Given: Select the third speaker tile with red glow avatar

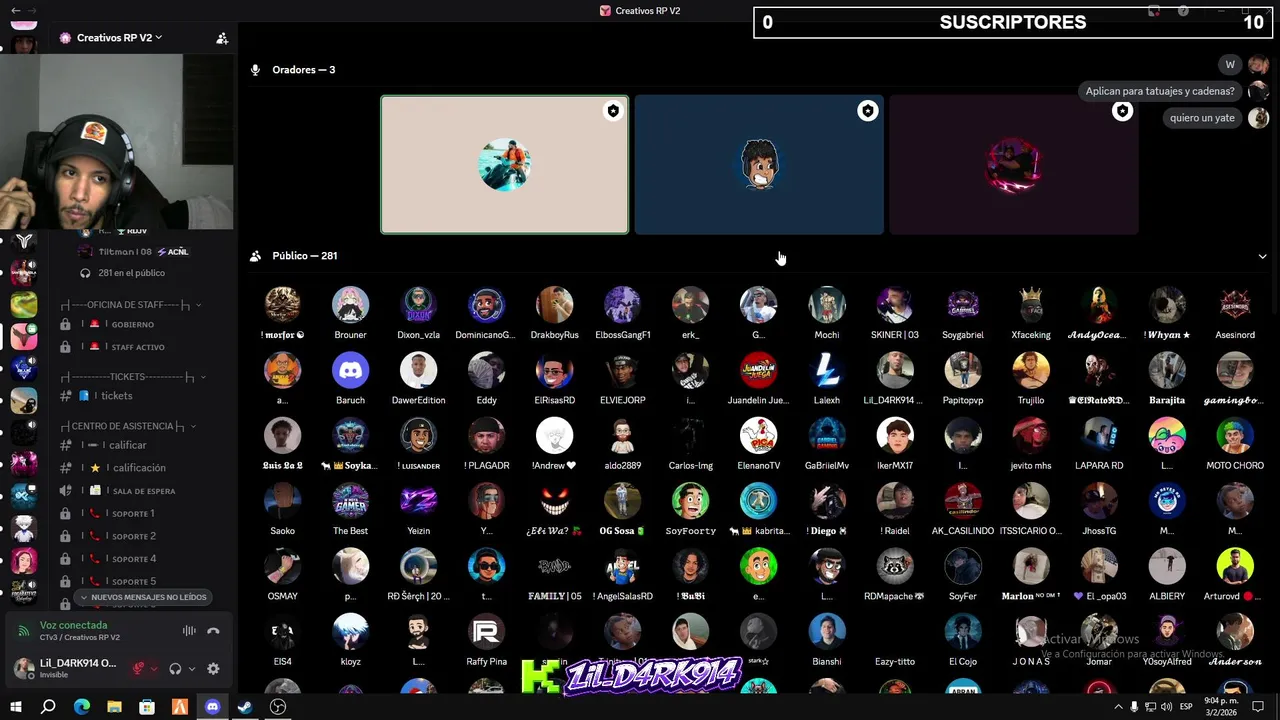Looking at the screenshot, I should 1014,165.
